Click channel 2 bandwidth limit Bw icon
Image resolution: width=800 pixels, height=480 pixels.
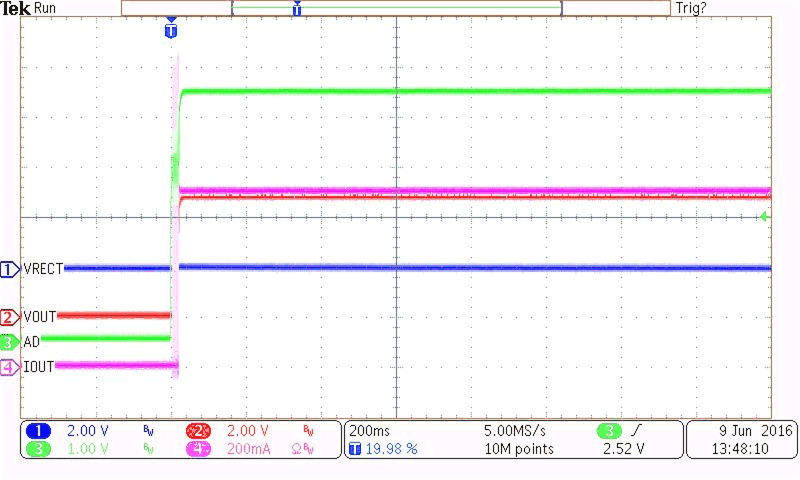click(x=308, y=431)
